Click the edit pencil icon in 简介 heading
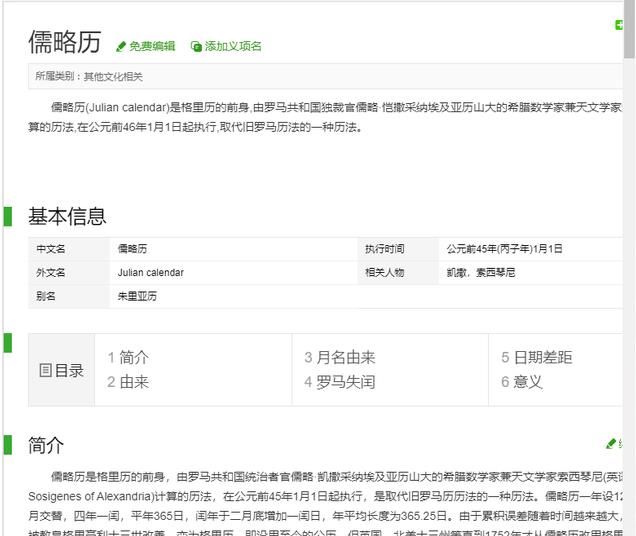 click(x=610, y=444)
